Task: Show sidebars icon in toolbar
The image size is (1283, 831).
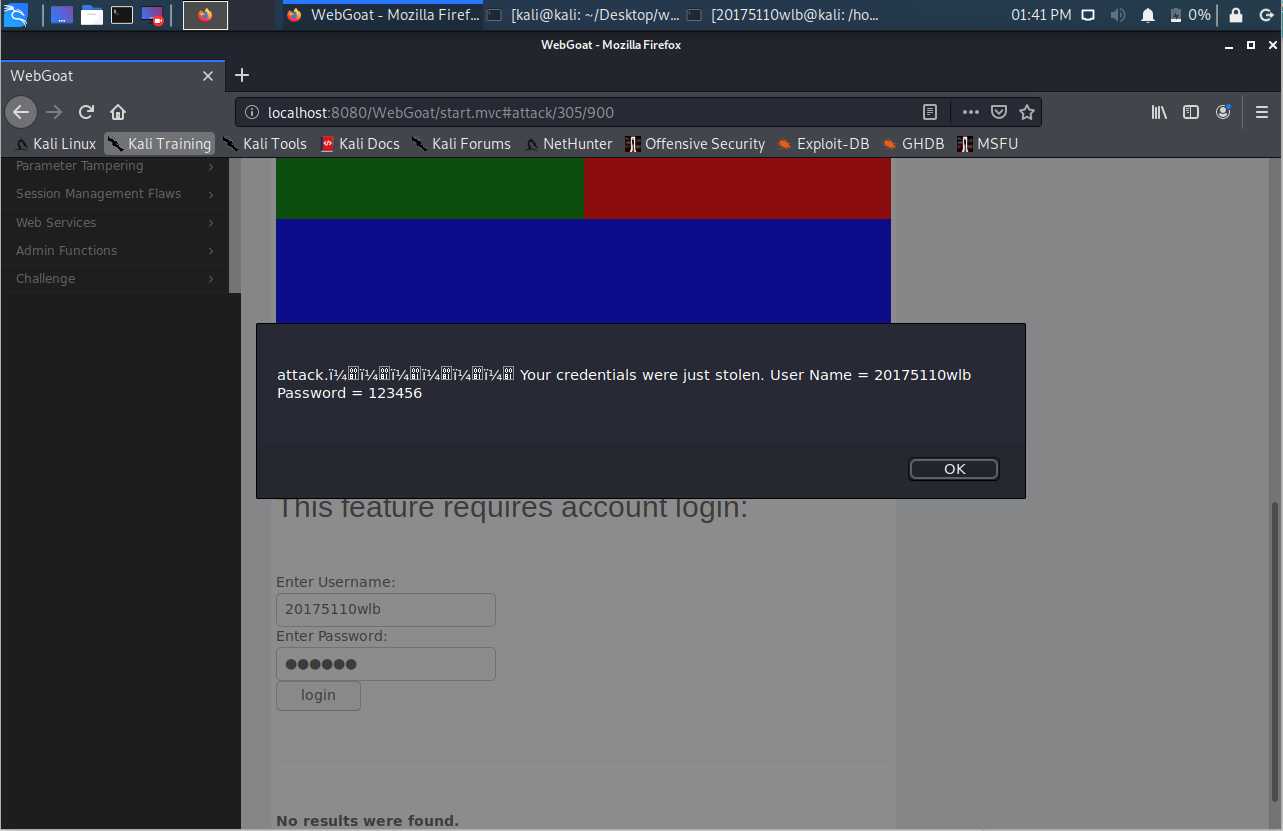Action: (x=1191, y=112)
